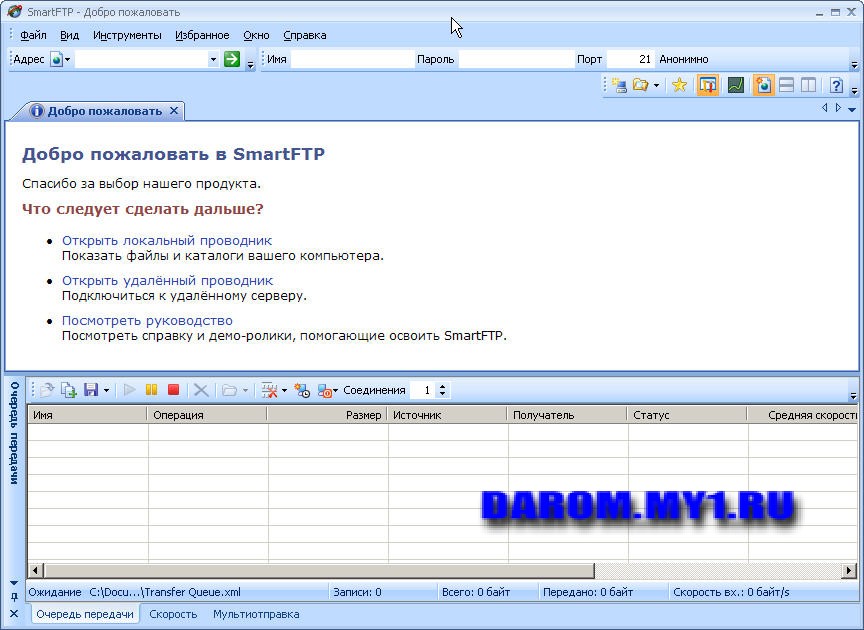Click the Порт port field showing 21
The image size is (864, 630).
(x=630, y=59)
